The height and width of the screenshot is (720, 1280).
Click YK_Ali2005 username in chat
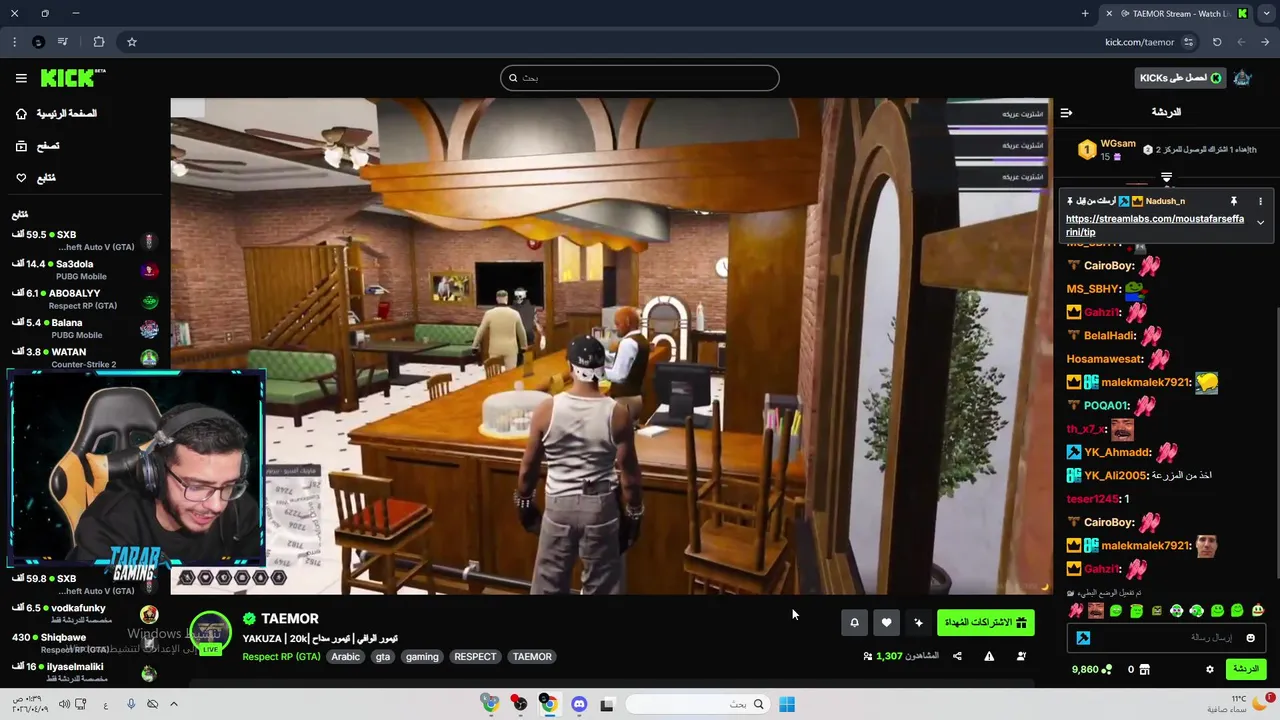1115,475
